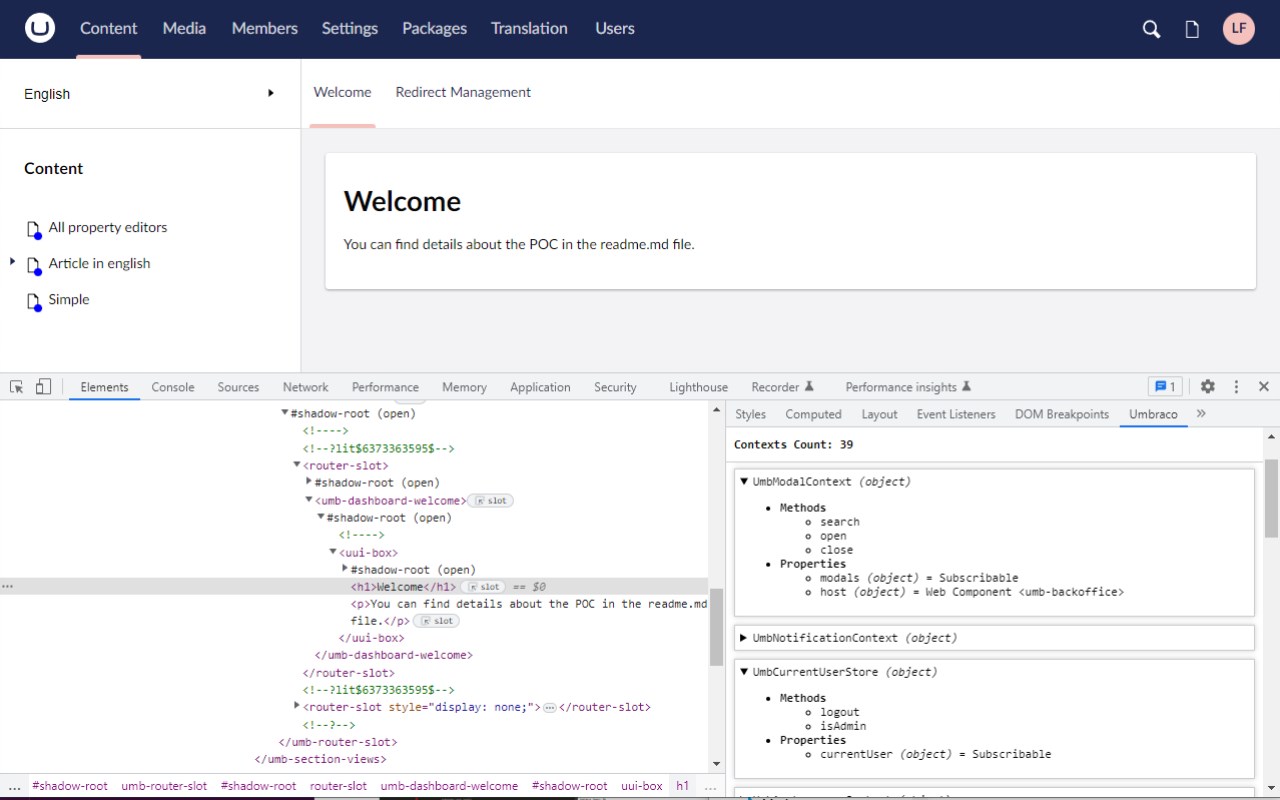Open the Event Listeners sidebar tab
This screenshot has height=800, width=1280.
pyautogui.click(x=956, y=414)
